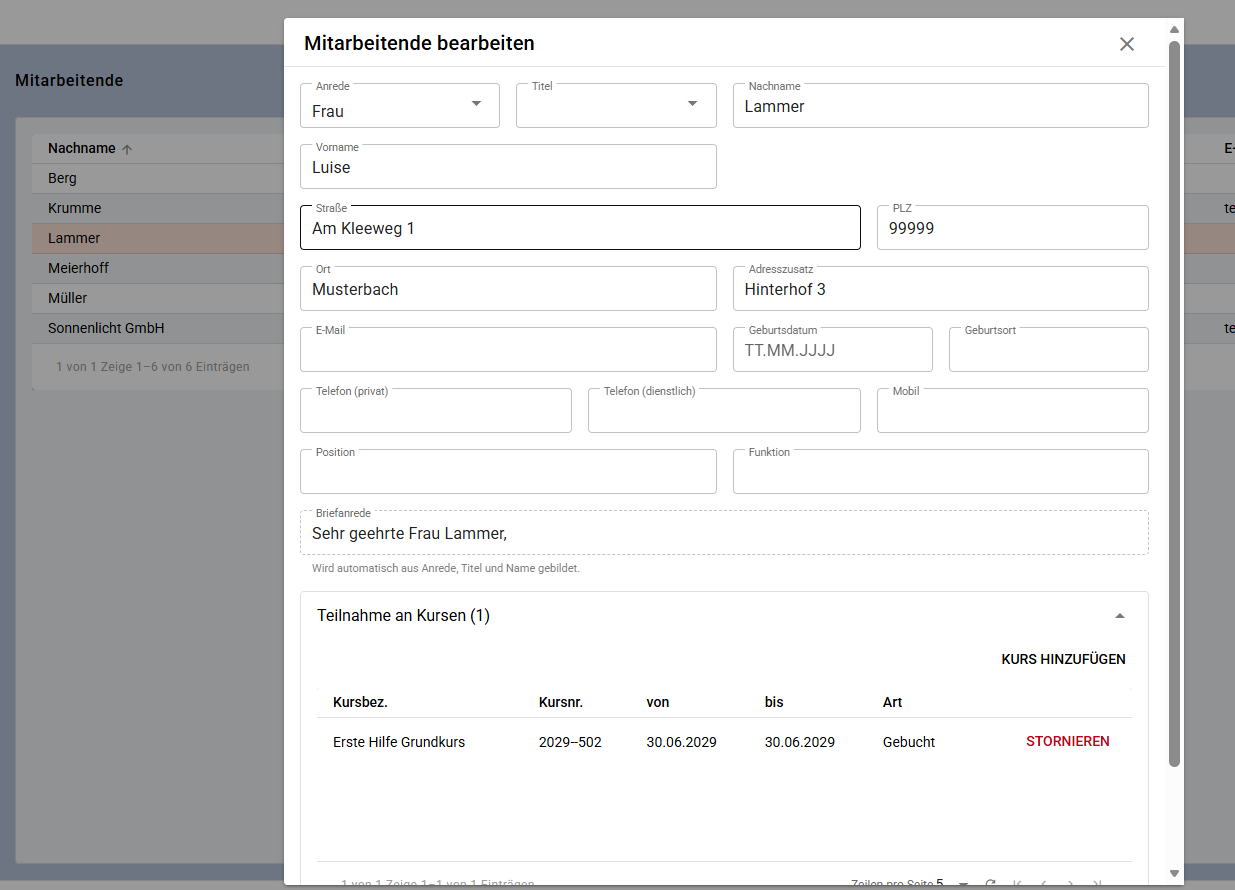The height and width of the screenshot is (890, 1235).
Task: Focus the Vorname field containing Luise
Action: click(x=508, y=167)
